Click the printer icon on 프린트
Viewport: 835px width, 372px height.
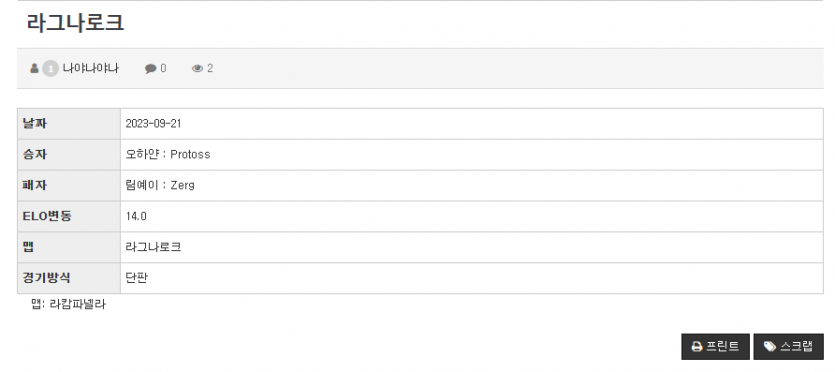click(697, 347)
